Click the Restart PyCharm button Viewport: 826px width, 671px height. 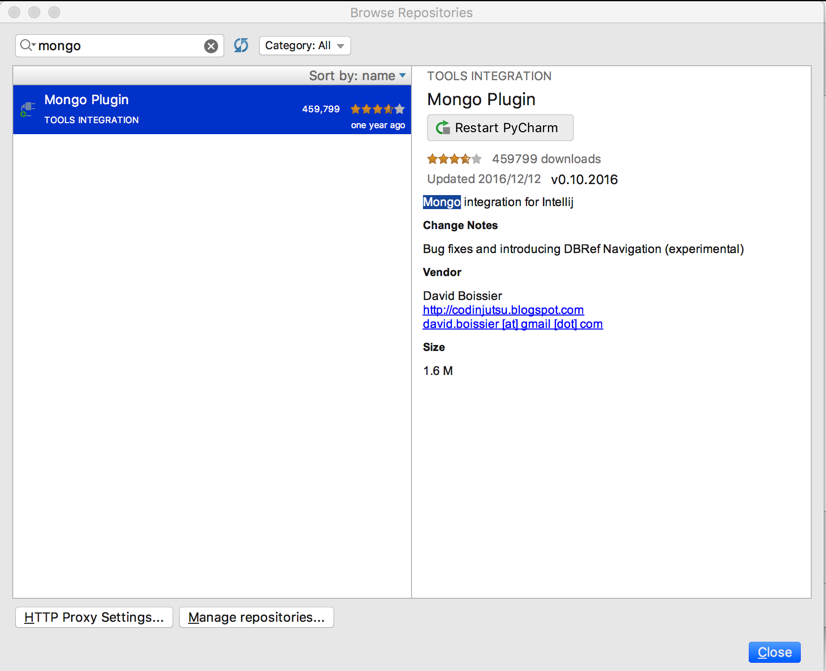500,128
